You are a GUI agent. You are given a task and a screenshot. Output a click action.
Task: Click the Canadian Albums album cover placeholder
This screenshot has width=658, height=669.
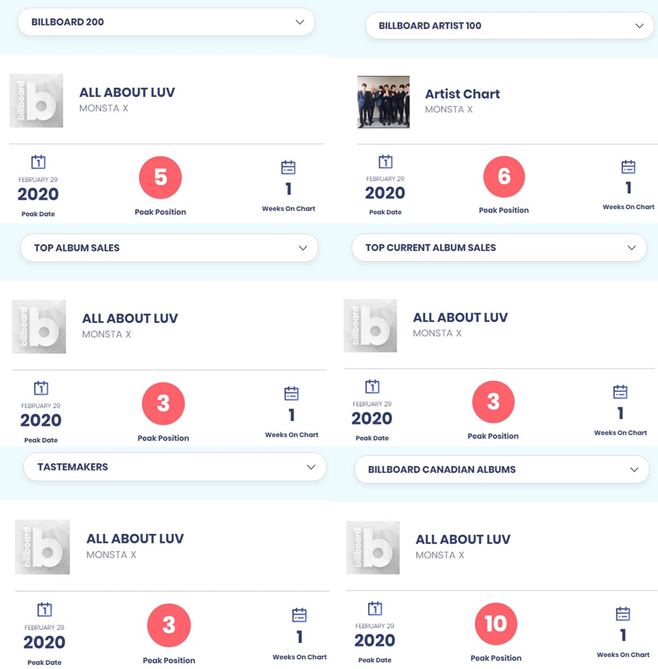(x=373, y=547)
